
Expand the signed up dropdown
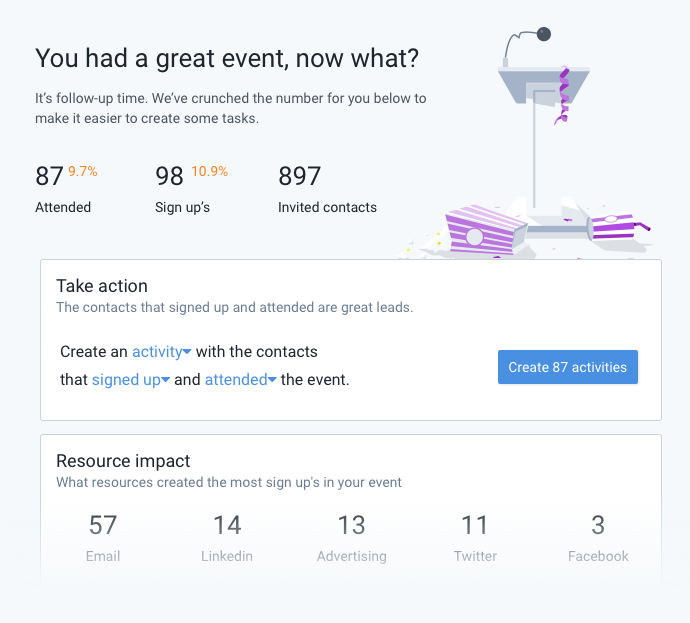click(x=131, y=379)
